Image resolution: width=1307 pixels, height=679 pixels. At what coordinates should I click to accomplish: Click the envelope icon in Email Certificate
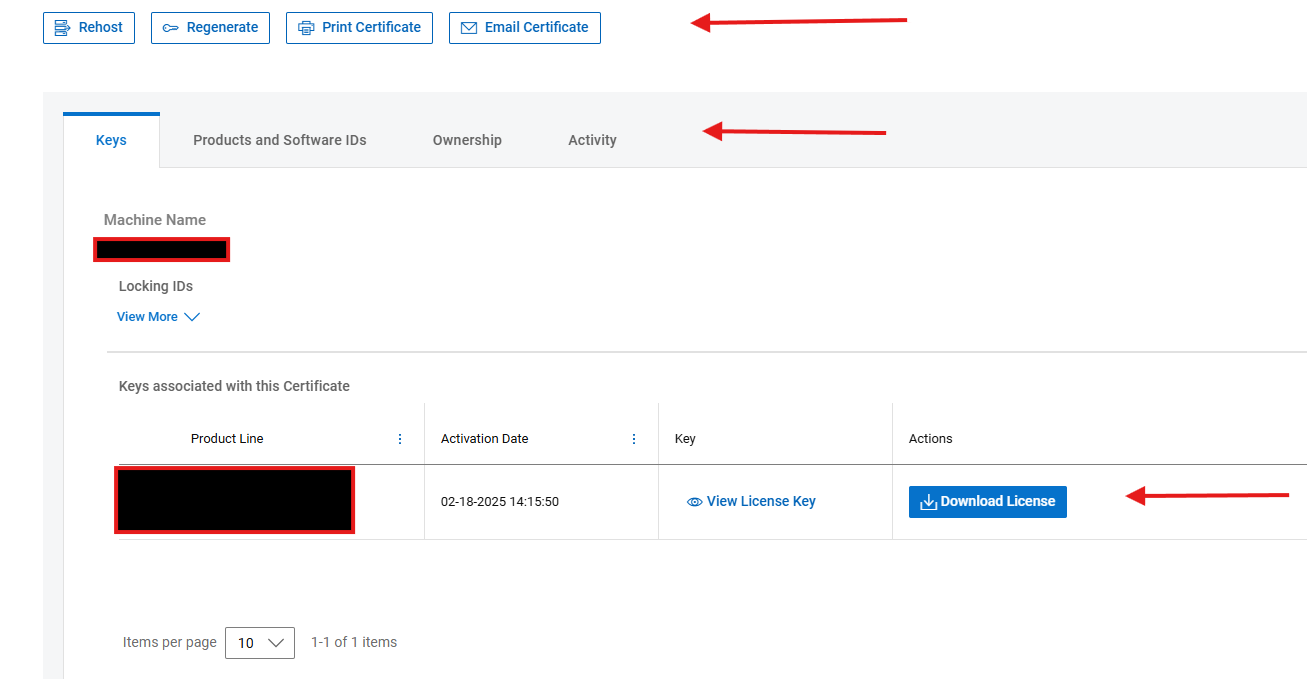point(468,28)
